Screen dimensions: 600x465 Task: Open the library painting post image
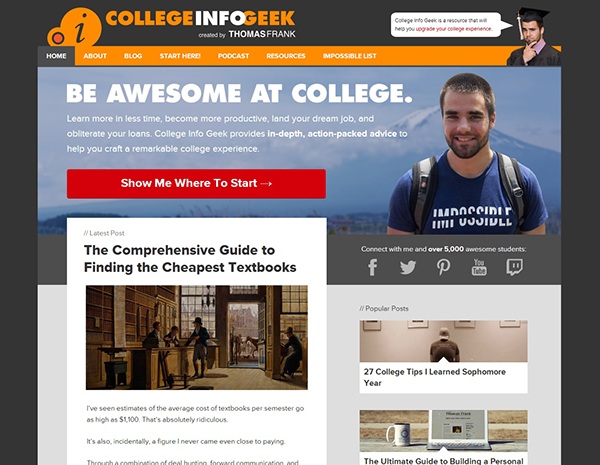click(x=197, y=337)
